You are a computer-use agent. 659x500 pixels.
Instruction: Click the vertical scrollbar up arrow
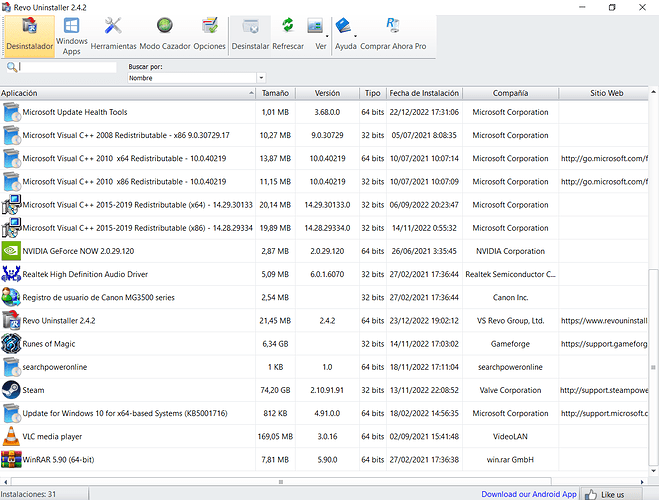point(653,92)
